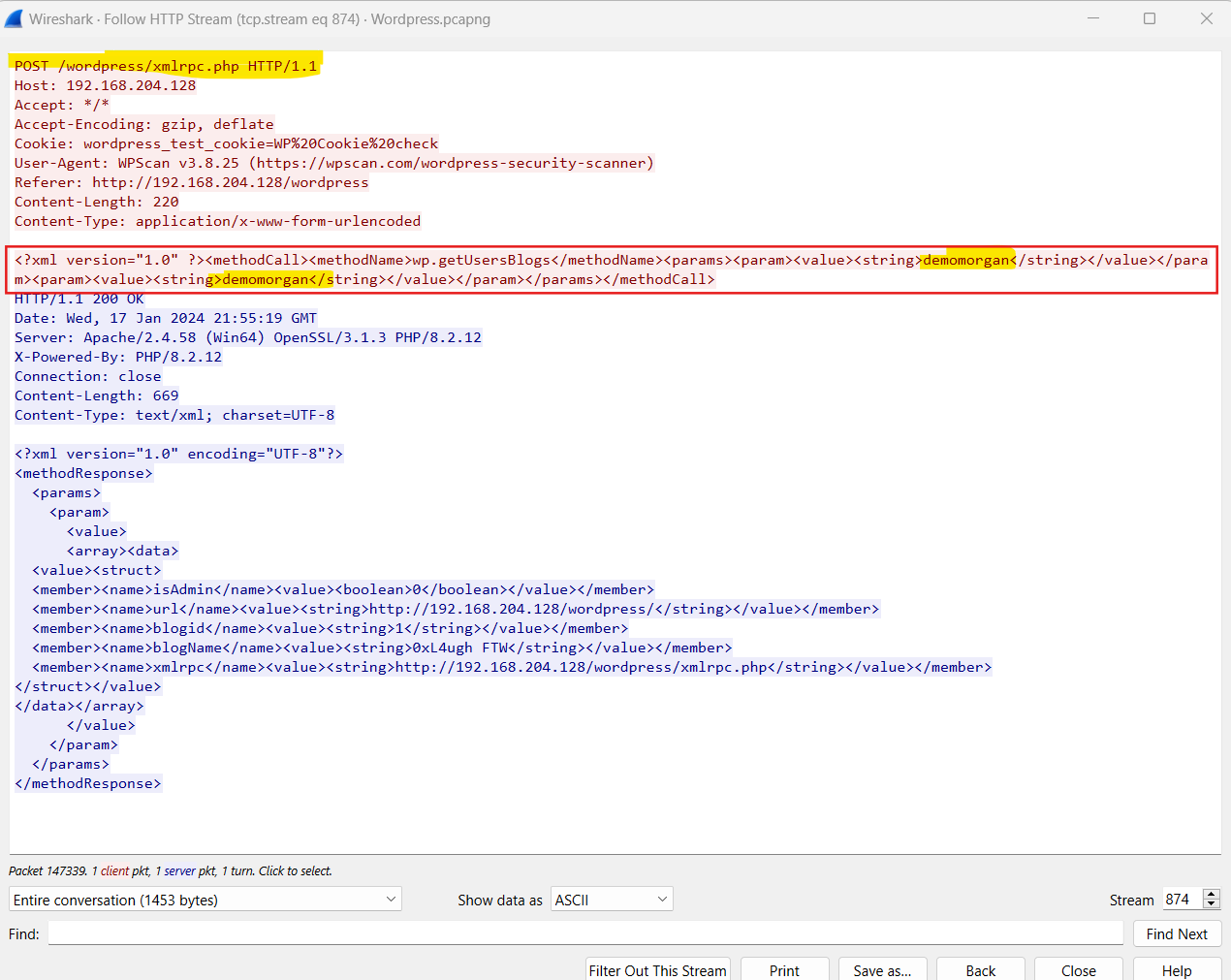Click the X-Powered-By: PHP/8.2.12 line
The width and height of the screenshot is (1231, 980).
pos(117,357)
